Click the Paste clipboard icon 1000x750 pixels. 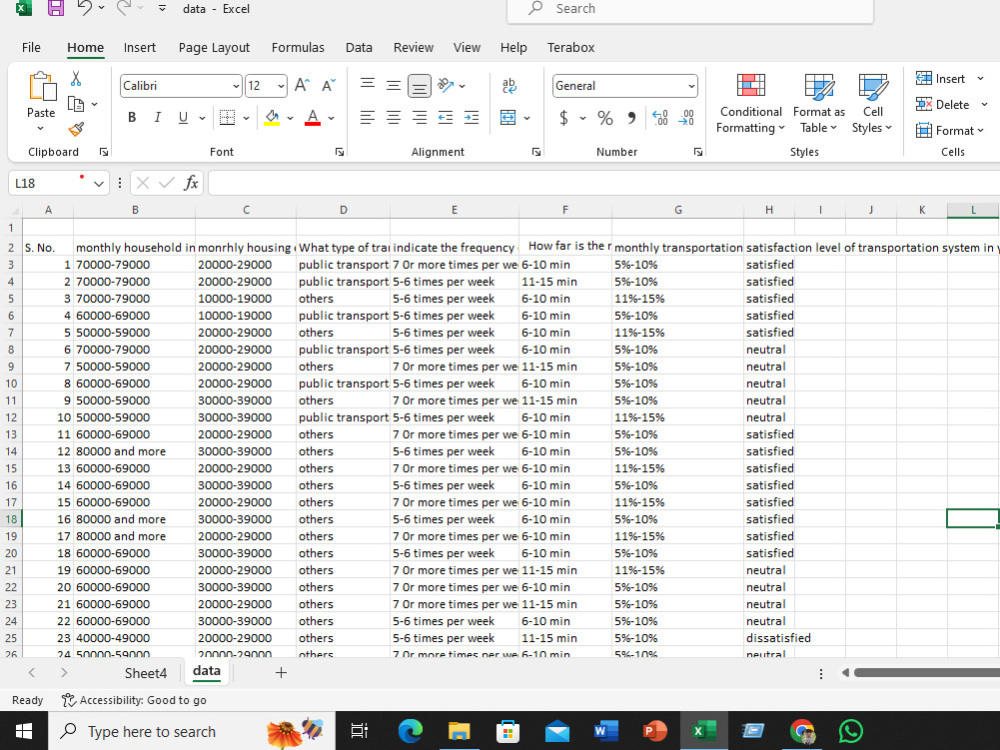(x=41, y=86)
